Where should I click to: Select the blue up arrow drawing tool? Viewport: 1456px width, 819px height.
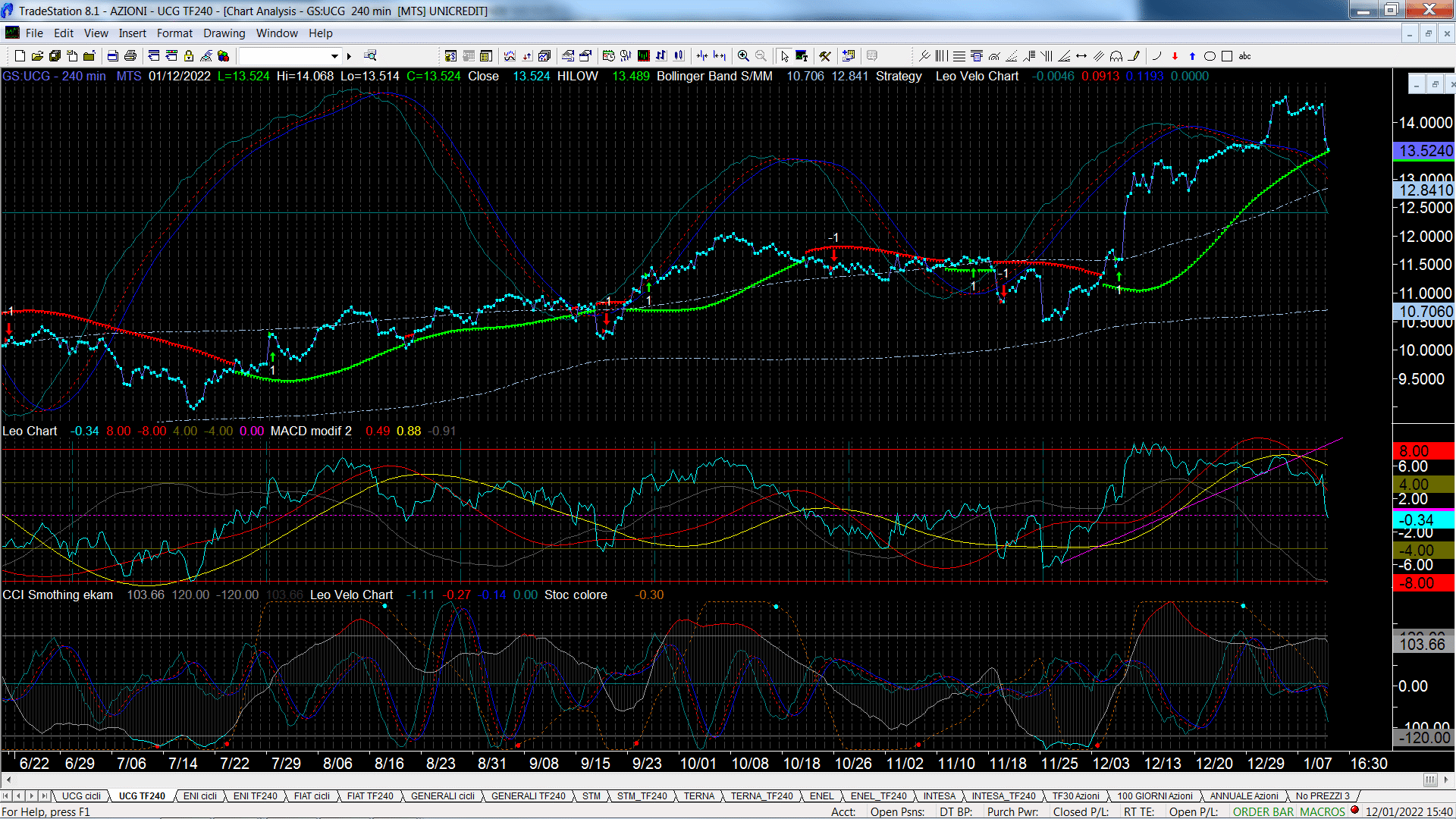pyautogui.click(x=1192, y=55)
